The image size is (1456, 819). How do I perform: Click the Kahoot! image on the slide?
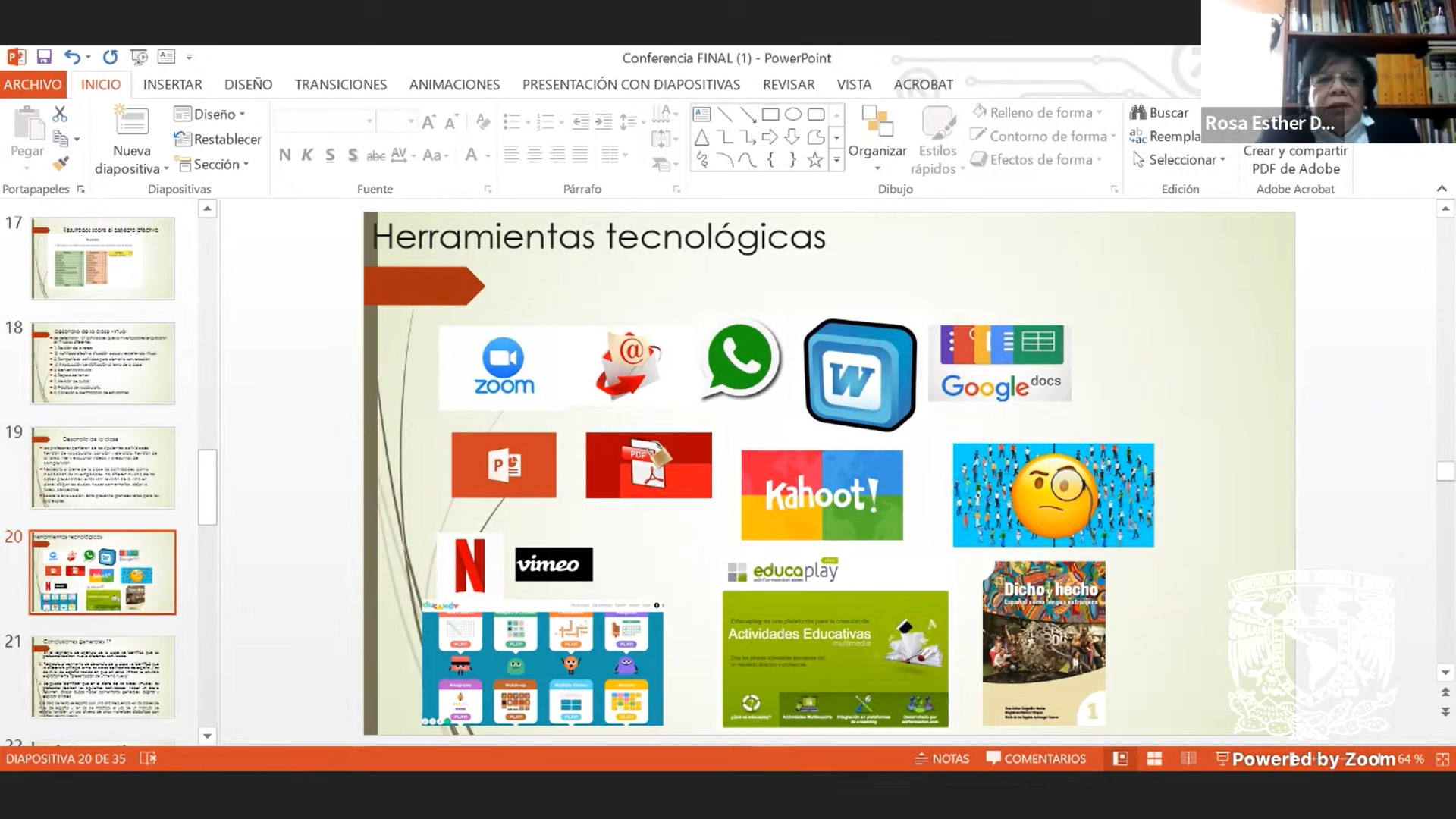[x=822, y=495]
